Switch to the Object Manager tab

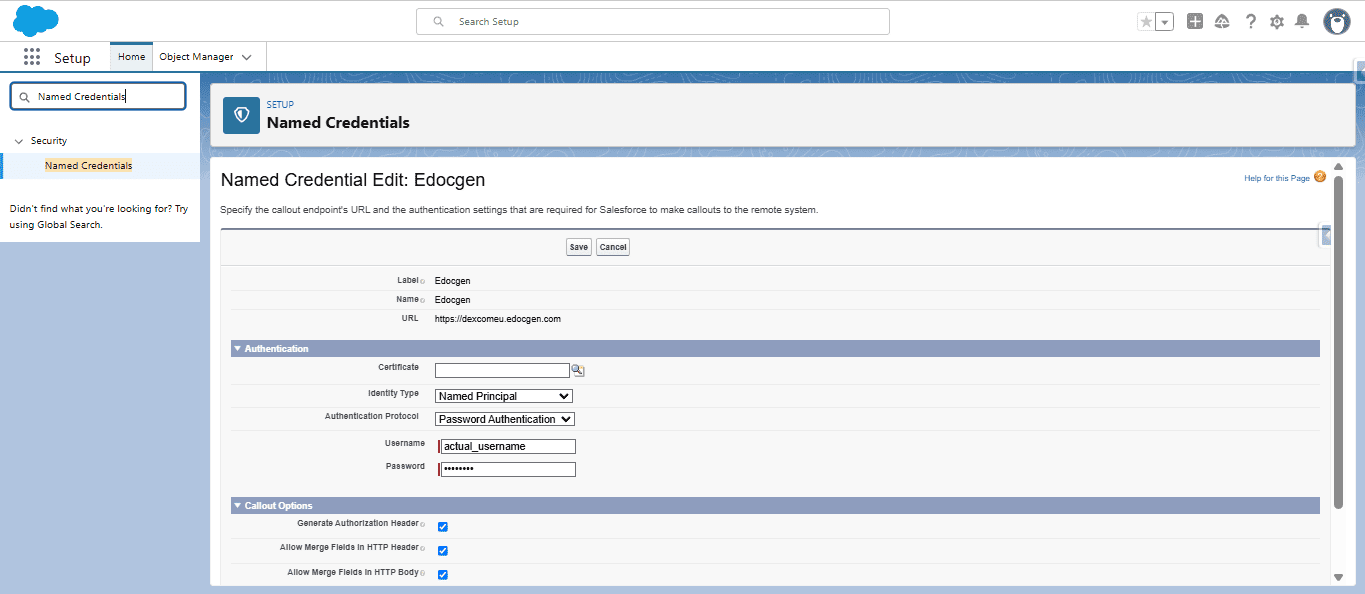click(196, 57)
